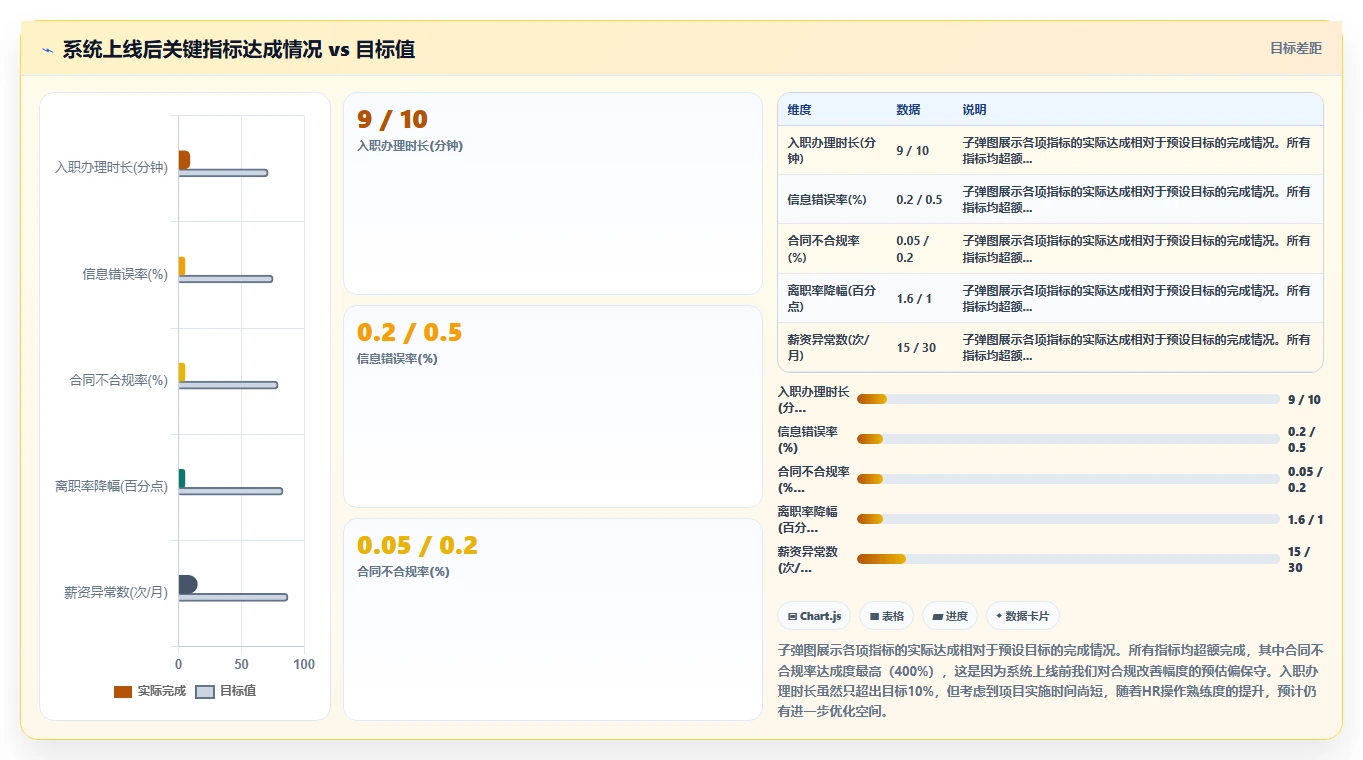Click the 目标差距 label in the header
The height and width of the screenshot is (760, 1363).
point(1295,48)
